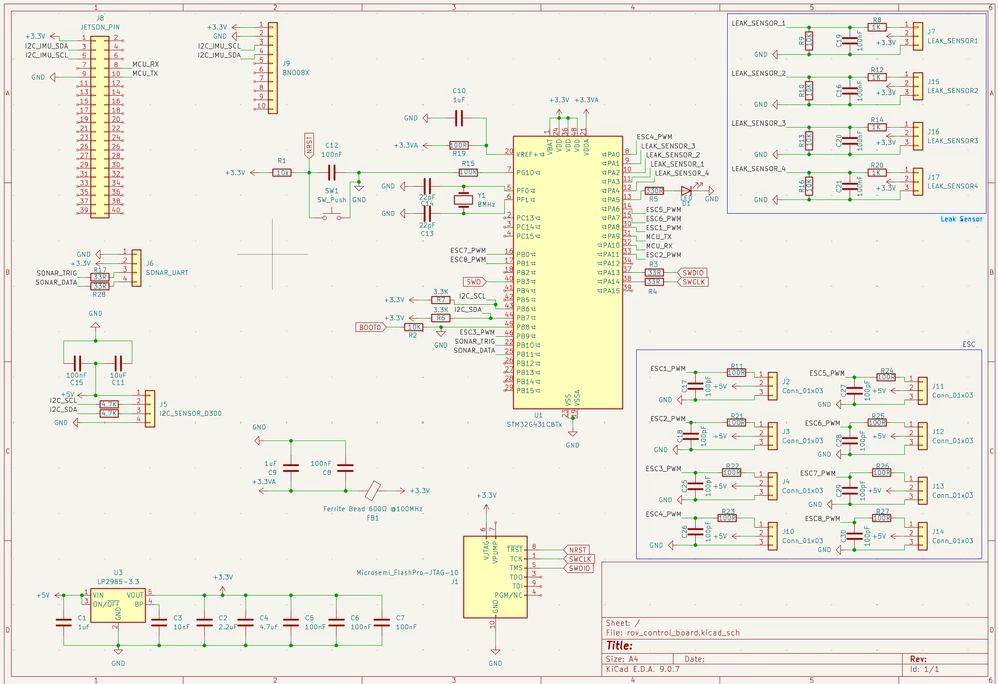Screen dimensions: 998x684
Task: Select the J17 LEAK_SENSOR4 connector
Action: pyautogui.click(x=918, y=181)
